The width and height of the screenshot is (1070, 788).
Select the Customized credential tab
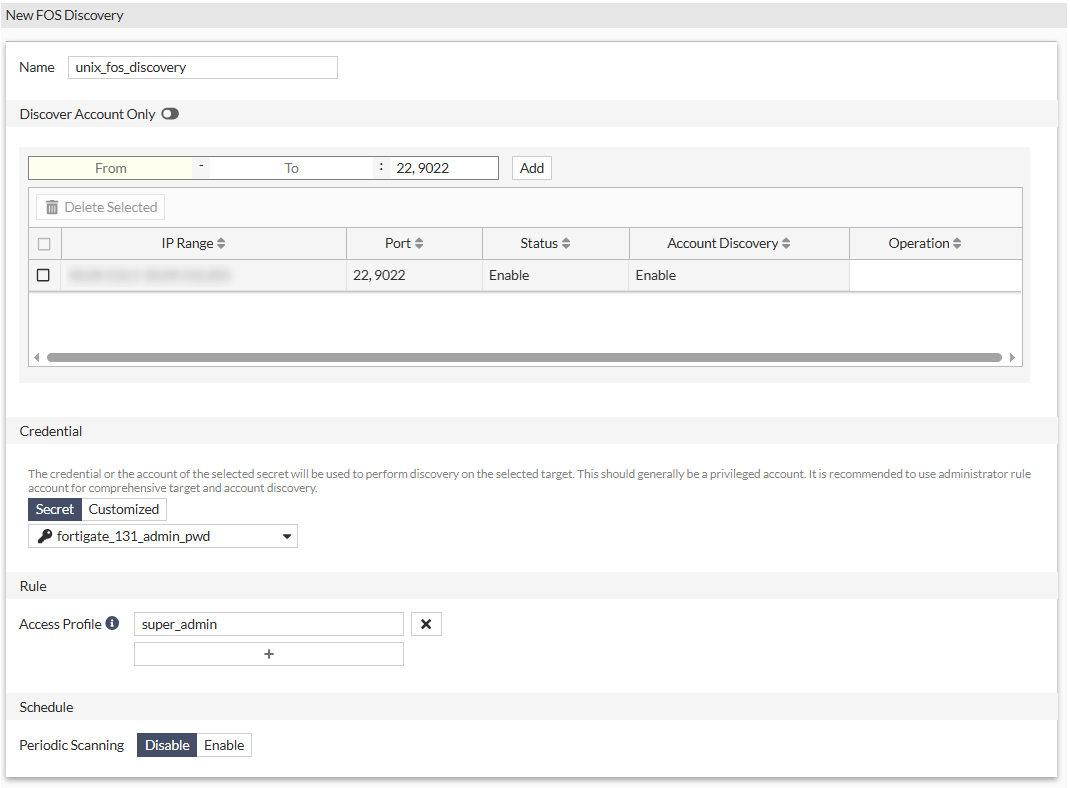click(x=124, y=510)
